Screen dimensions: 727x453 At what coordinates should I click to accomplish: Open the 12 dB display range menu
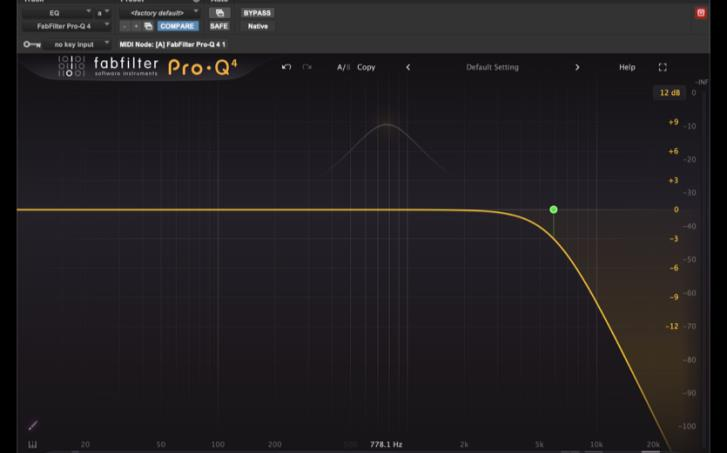click(x=669, y=93)
